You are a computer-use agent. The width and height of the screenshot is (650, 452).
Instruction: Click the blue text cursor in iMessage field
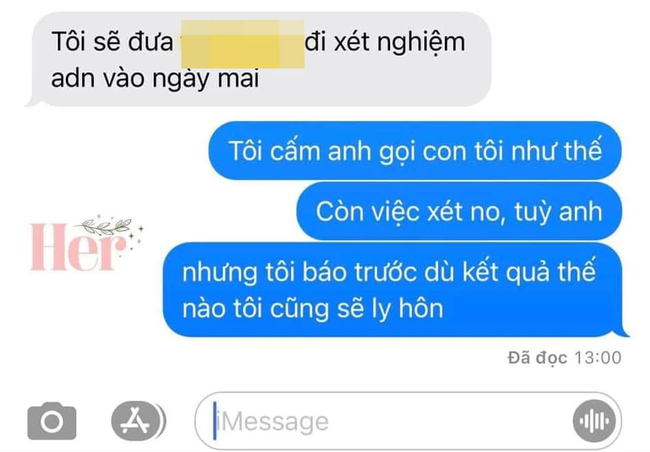point(214,420)
